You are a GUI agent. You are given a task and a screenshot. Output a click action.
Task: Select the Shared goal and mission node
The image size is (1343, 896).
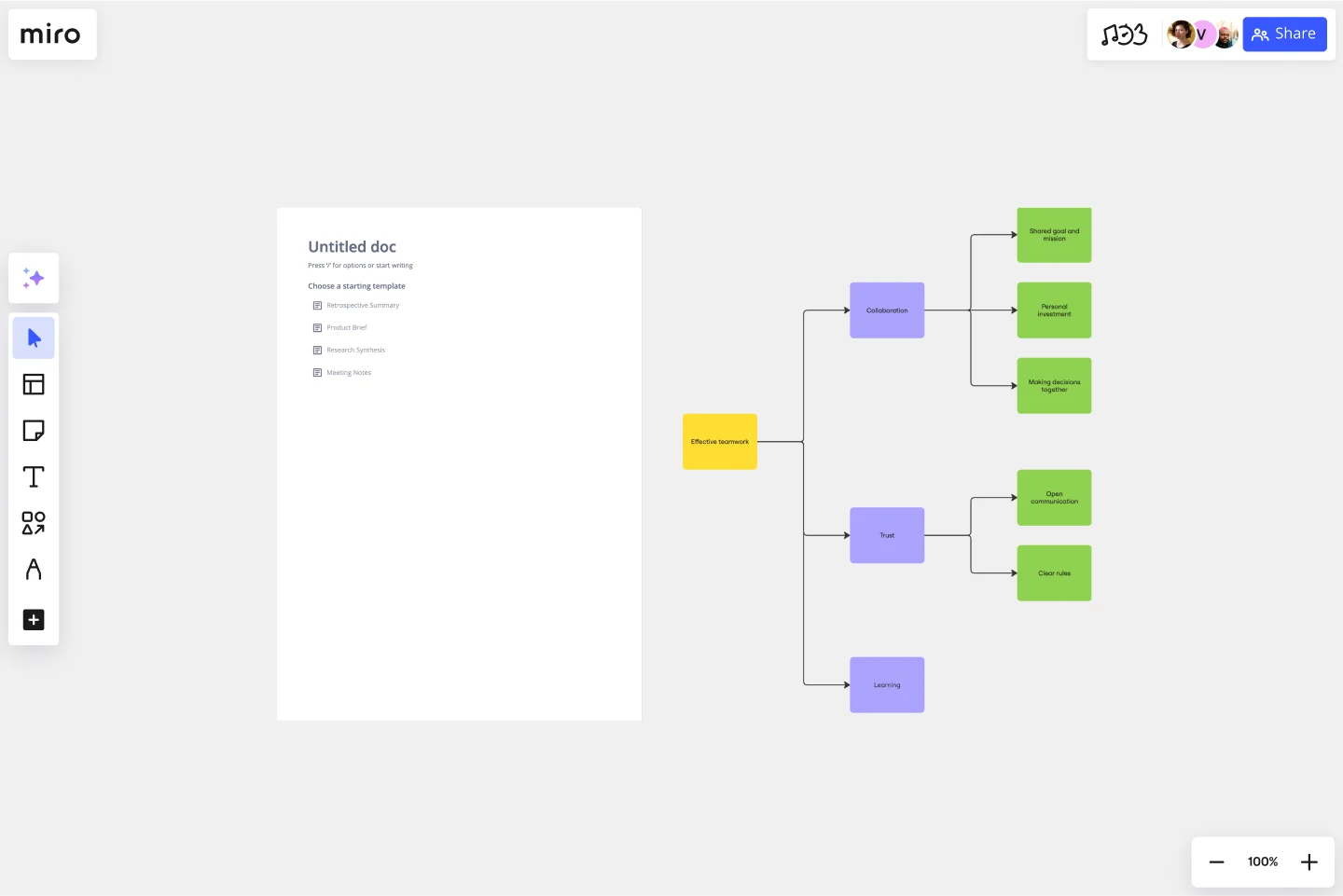tap(1054, 235)
